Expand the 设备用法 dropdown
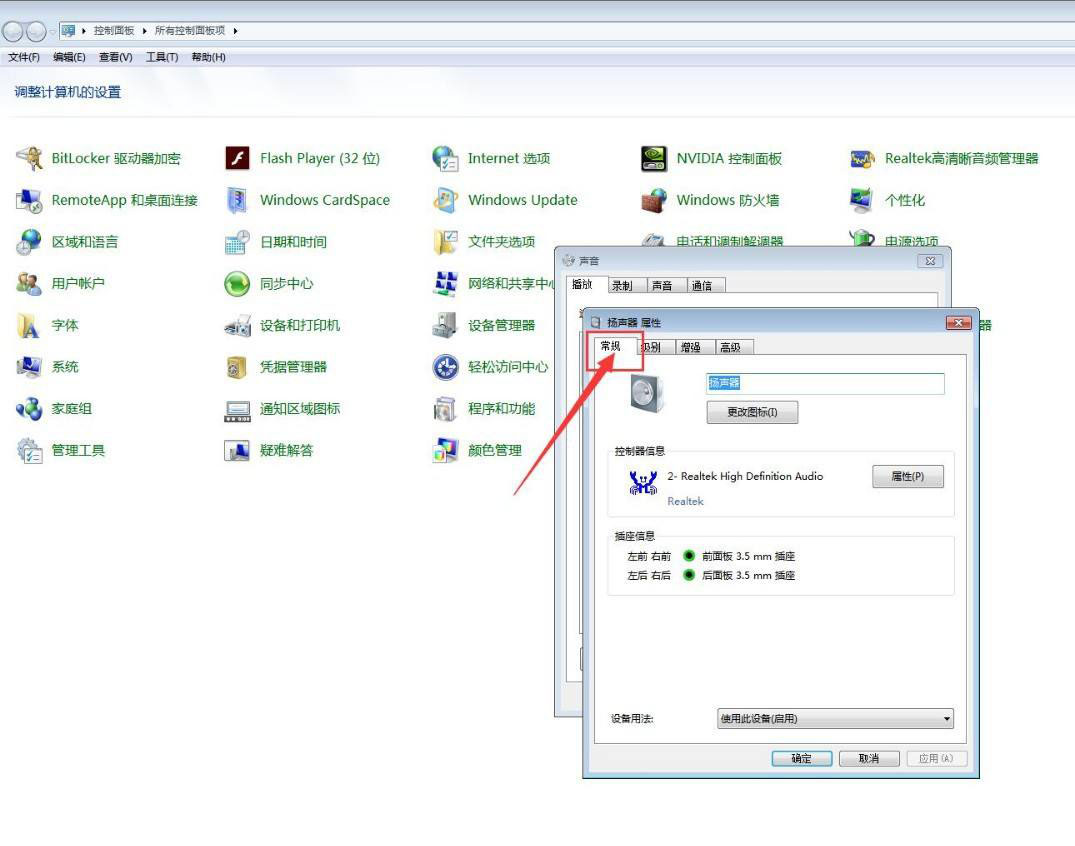 click(946, 719)
